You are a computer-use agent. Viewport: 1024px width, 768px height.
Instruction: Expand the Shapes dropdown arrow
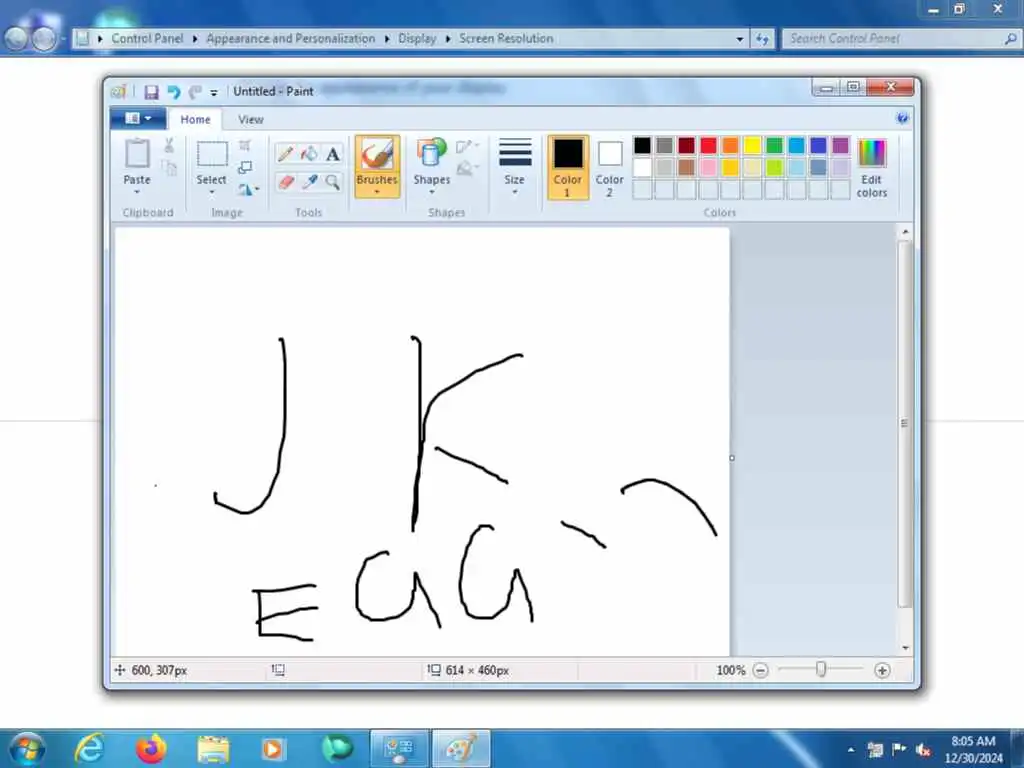(x=431, y=192)
